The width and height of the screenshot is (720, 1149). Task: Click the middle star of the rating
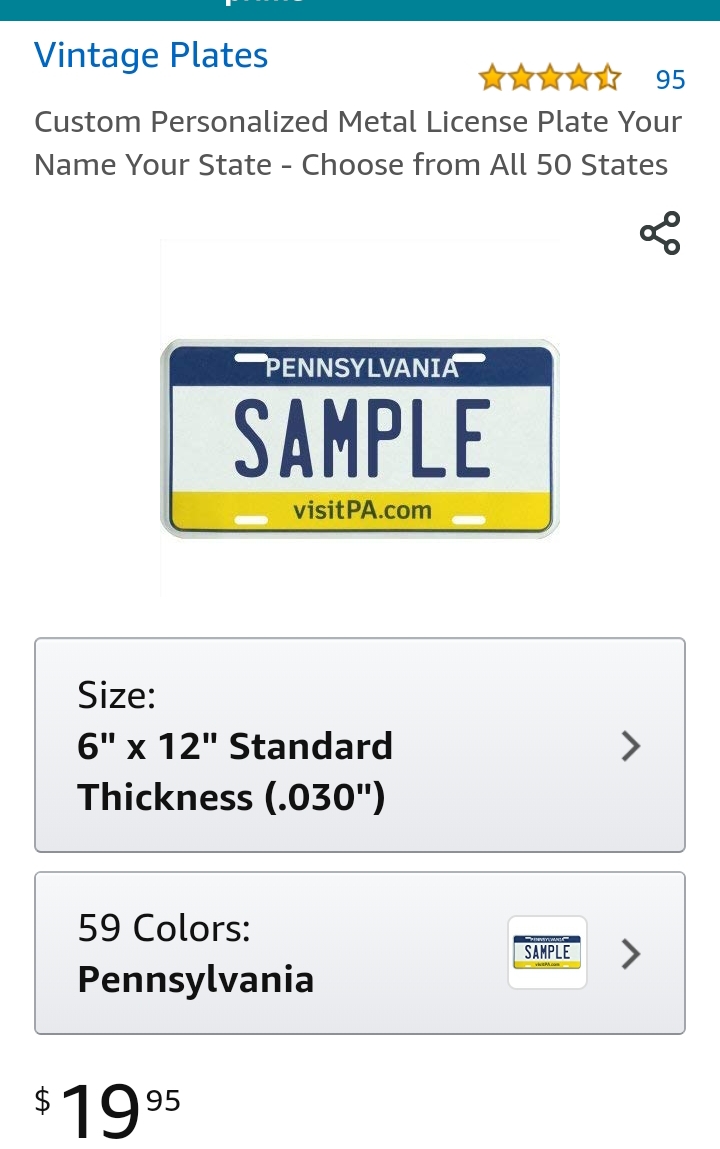point(550,78)
